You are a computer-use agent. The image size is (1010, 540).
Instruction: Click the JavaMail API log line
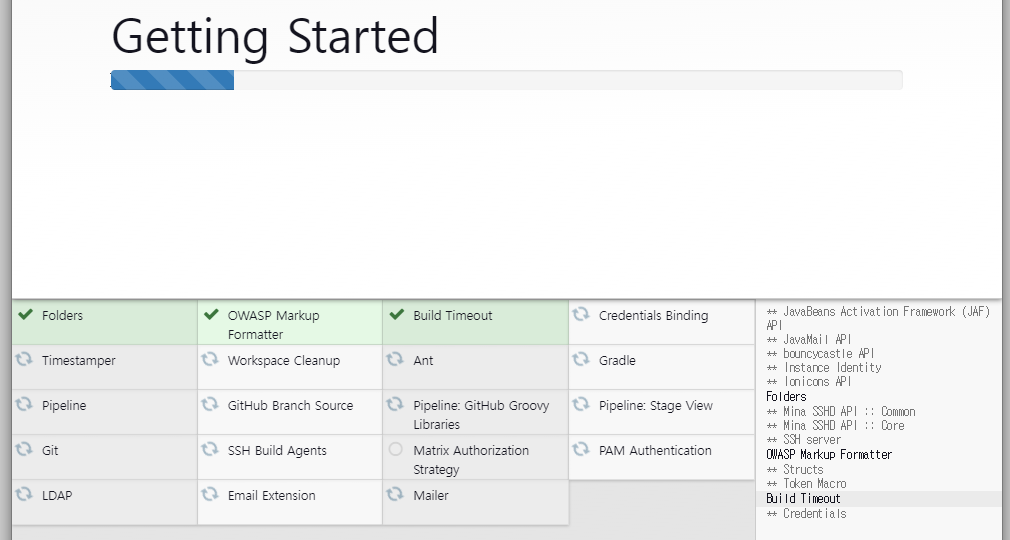tap(809, 339)
